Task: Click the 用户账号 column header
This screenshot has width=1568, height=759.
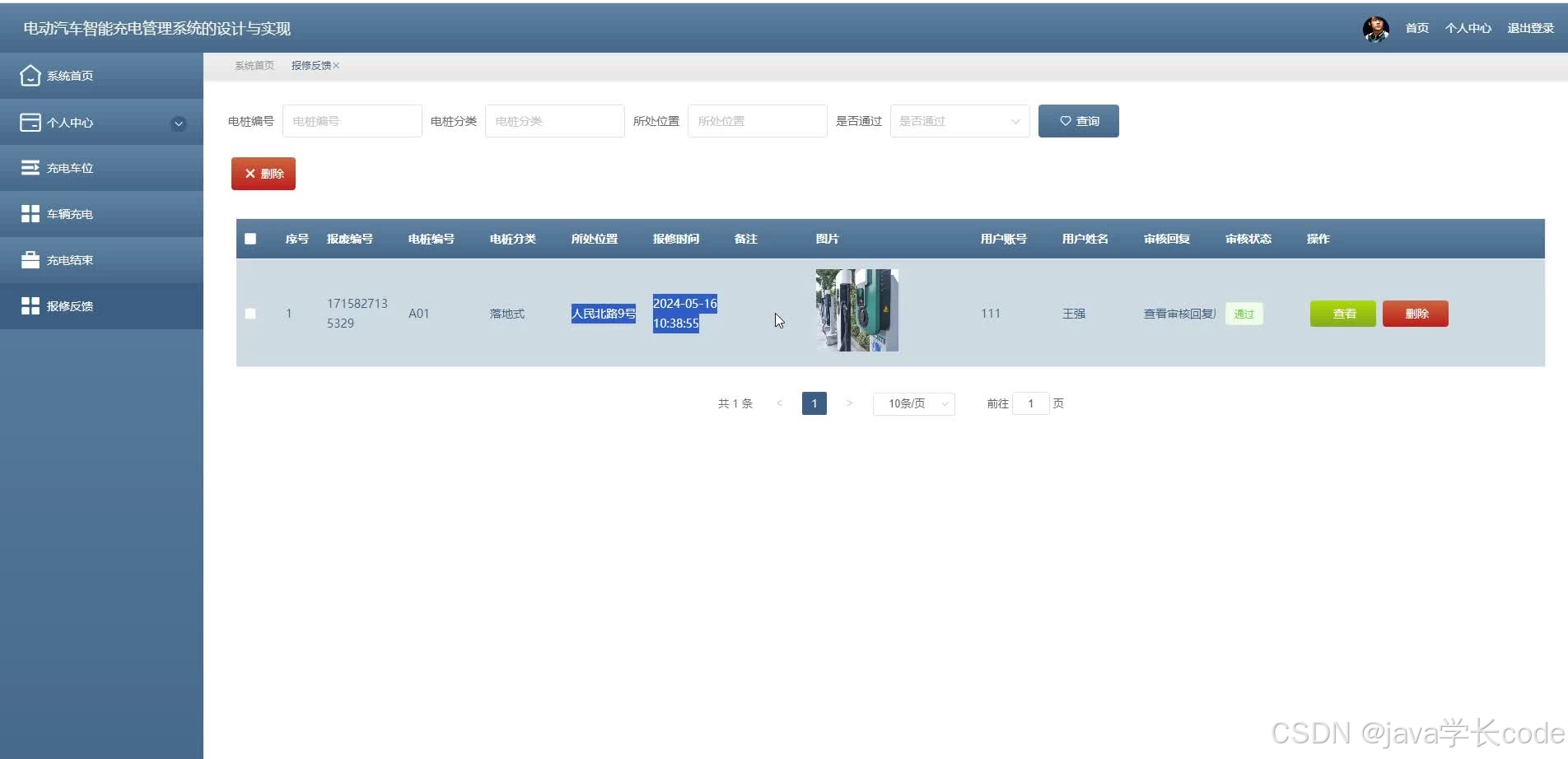Action: (1004, 239)
